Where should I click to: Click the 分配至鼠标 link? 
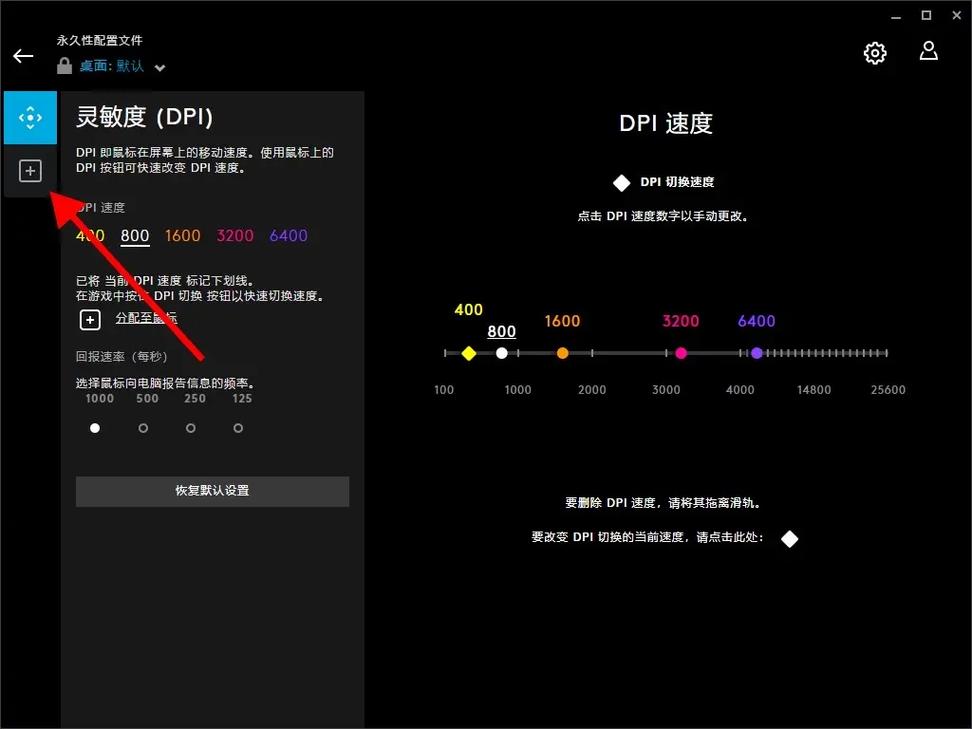tap(146, 318)
